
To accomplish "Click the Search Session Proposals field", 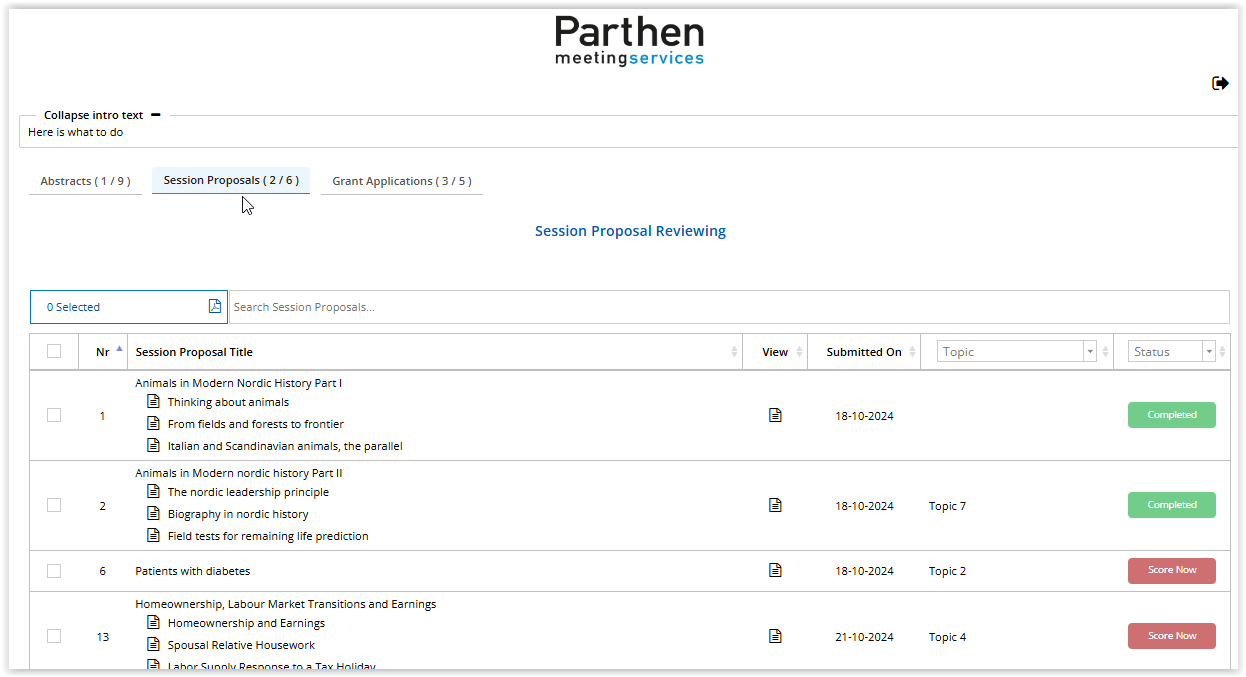I will point(728,307).
